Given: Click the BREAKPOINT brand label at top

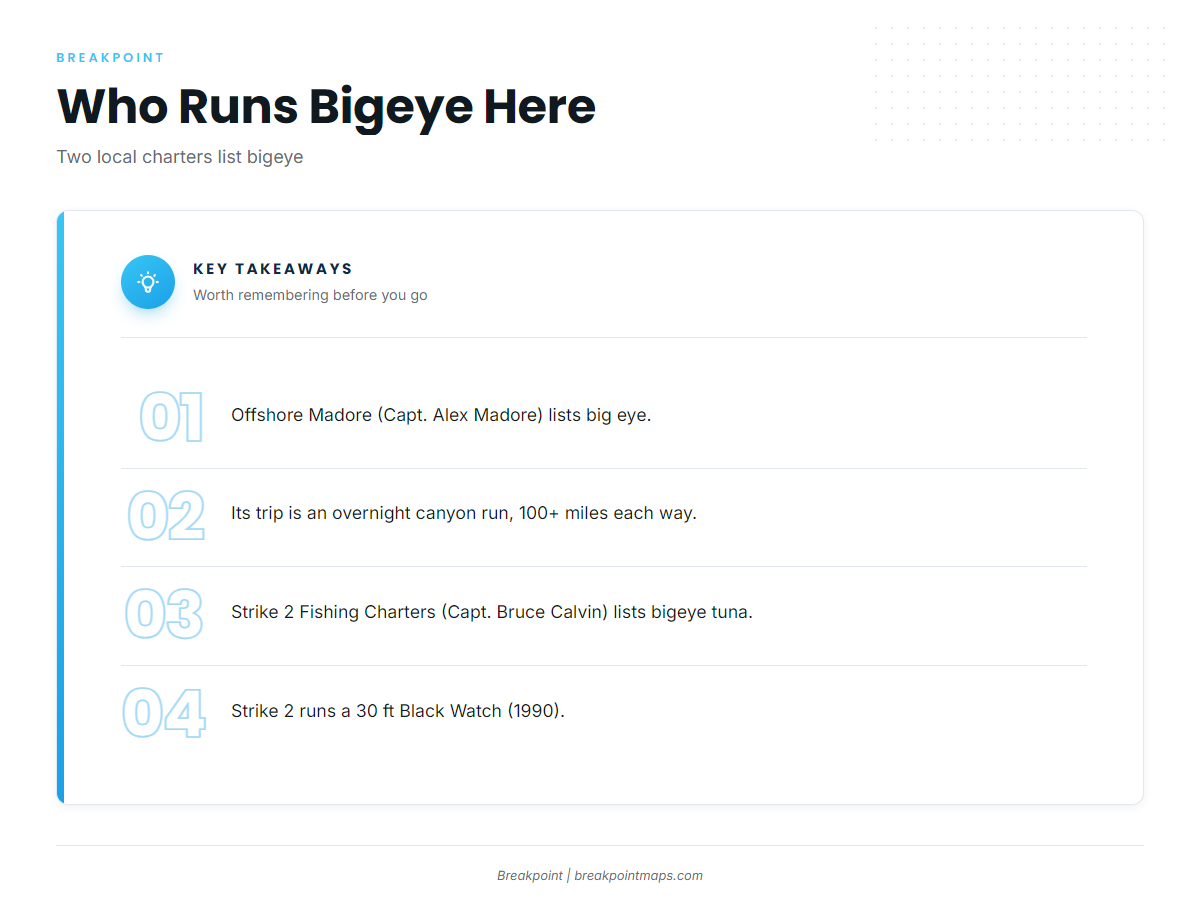Looking at the screenshot, I should point(110,58).
